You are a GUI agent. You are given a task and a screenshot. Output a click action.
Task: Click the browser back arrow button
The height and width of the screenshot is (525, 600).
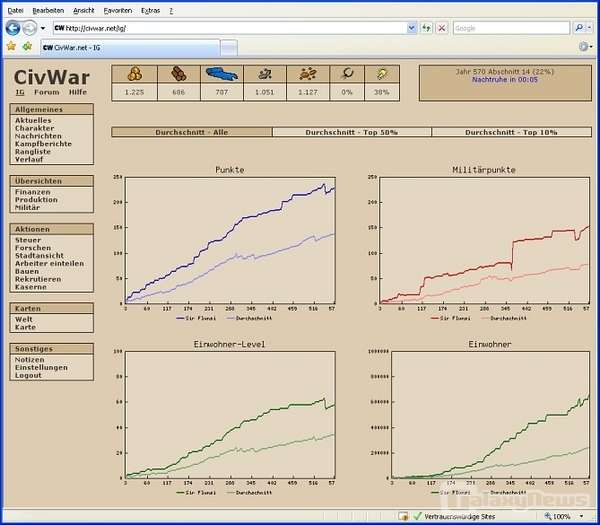[12, 28]
